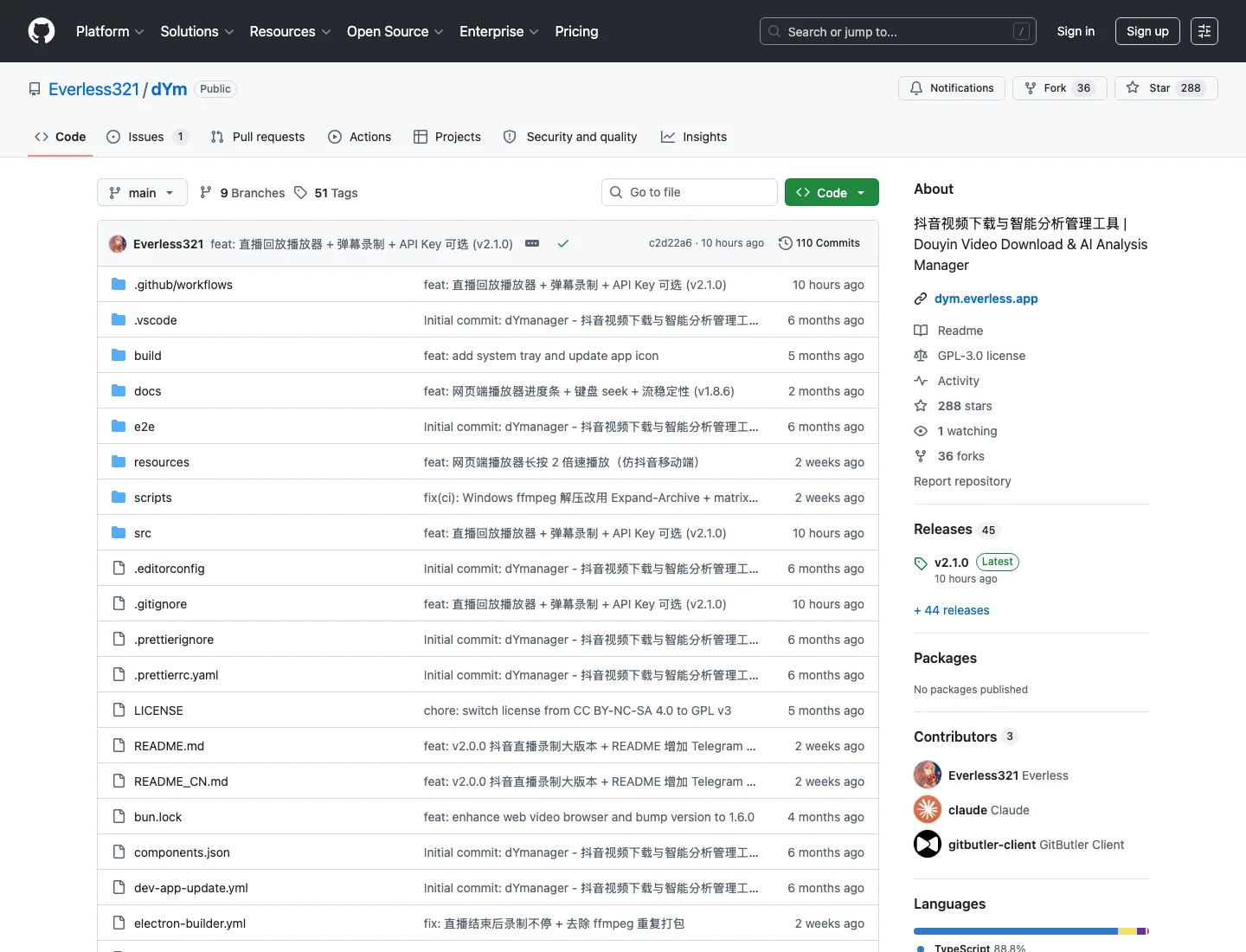Click the folder icon for resources
1246x952 pixels.
point(119,462)
